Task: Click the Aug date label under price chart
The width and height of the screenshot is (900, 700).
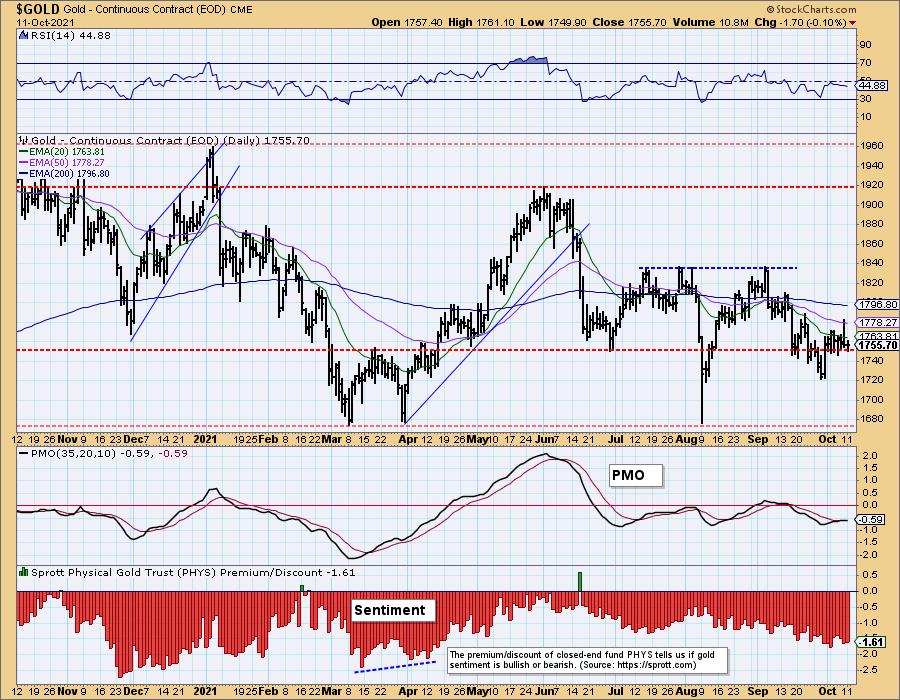Action: [x=685, y=439]
